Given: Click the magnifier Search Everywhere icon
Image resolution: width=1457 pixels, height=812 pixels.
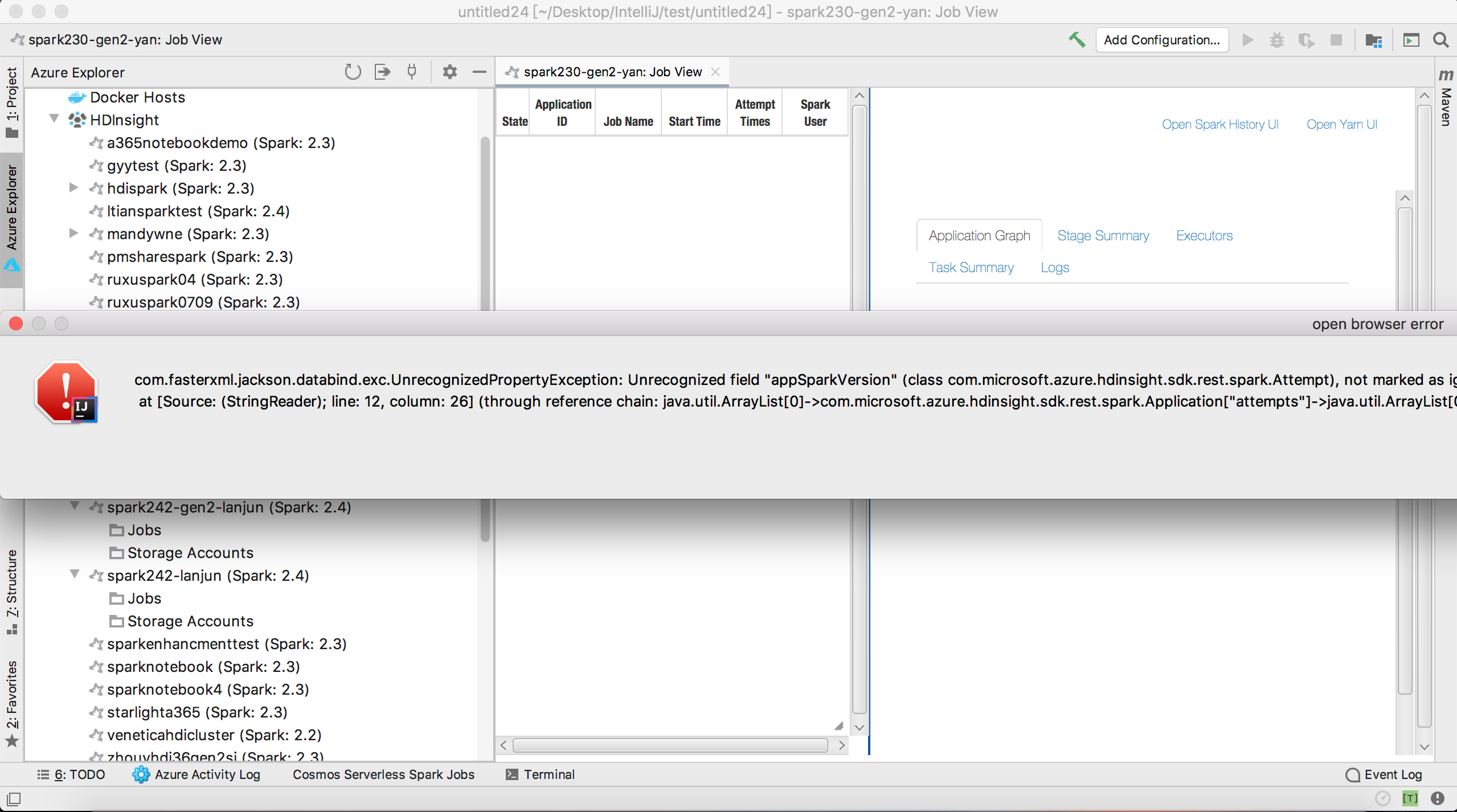Looking at the screenshot, I should pos(1440,40).
